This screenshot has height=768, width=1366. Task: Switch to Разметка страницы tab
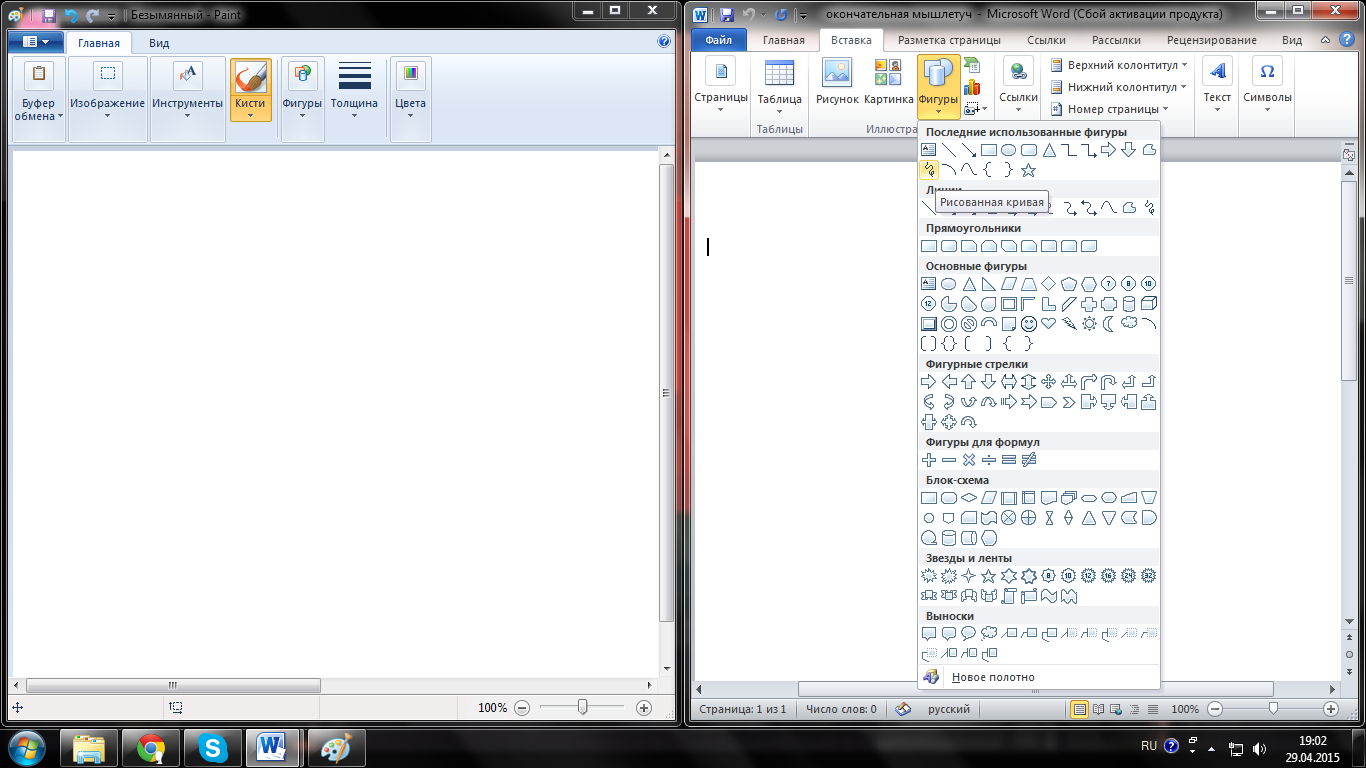pos(949,41)
